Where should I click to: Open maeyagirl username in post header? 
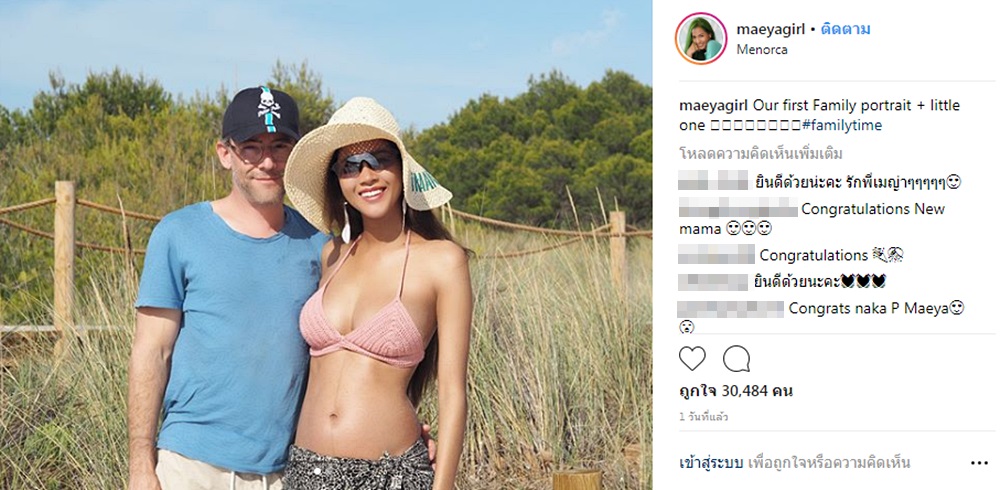[x=770, y=29]
